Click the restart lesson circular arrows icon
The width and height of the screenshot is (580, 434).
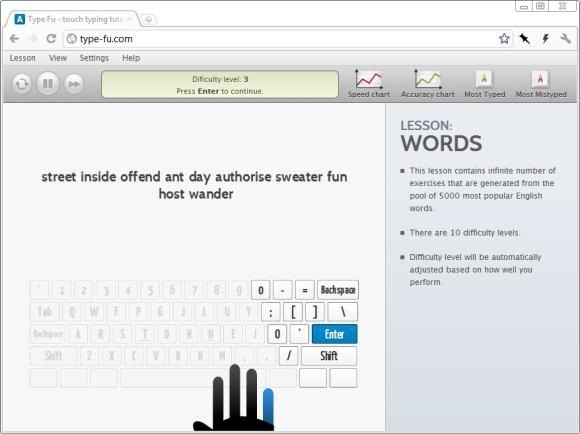click(21, 84)
